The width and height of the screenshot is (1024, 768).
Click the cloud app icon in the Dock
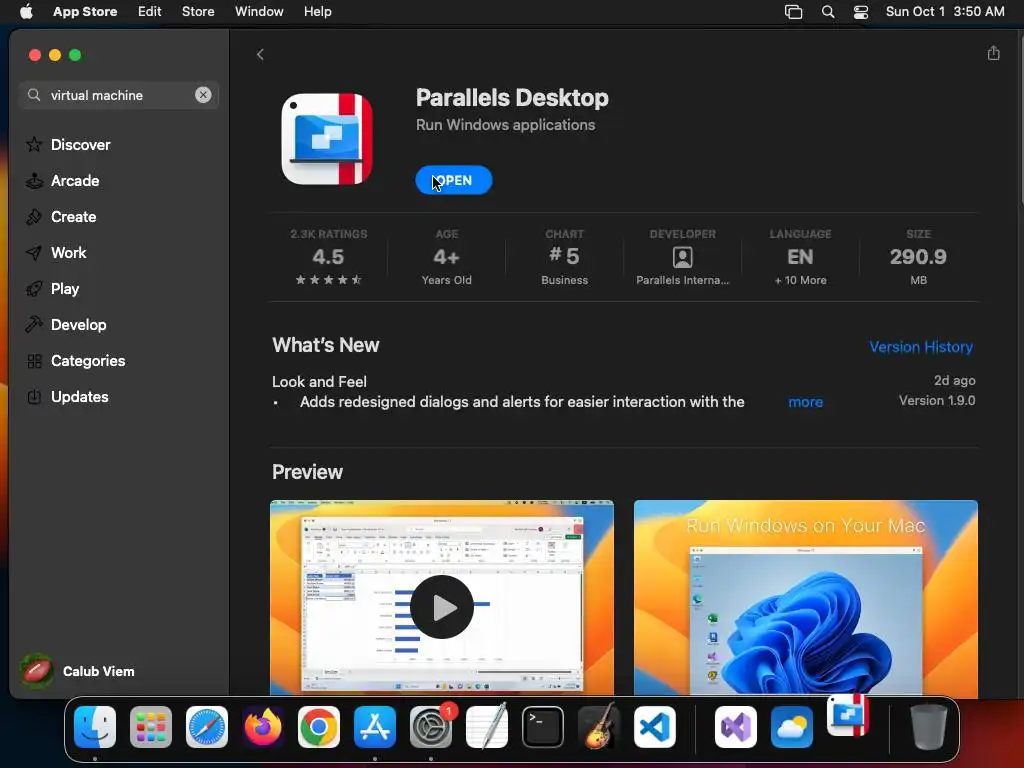(792, 727)
